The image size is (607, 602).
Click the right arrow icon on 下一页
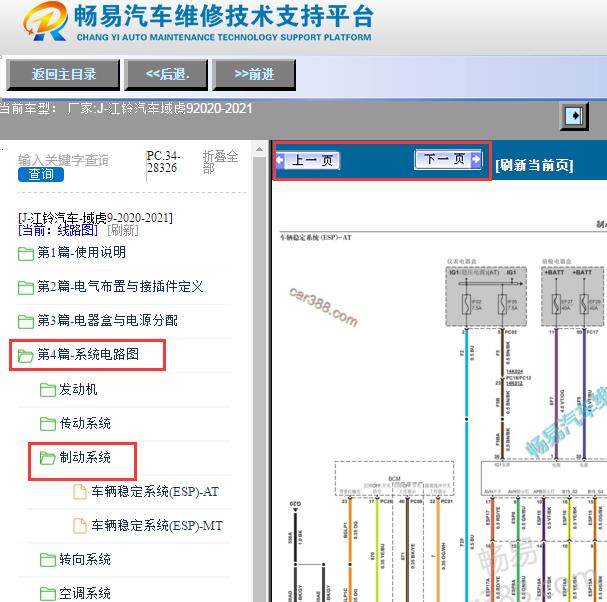tap(476, 159)
